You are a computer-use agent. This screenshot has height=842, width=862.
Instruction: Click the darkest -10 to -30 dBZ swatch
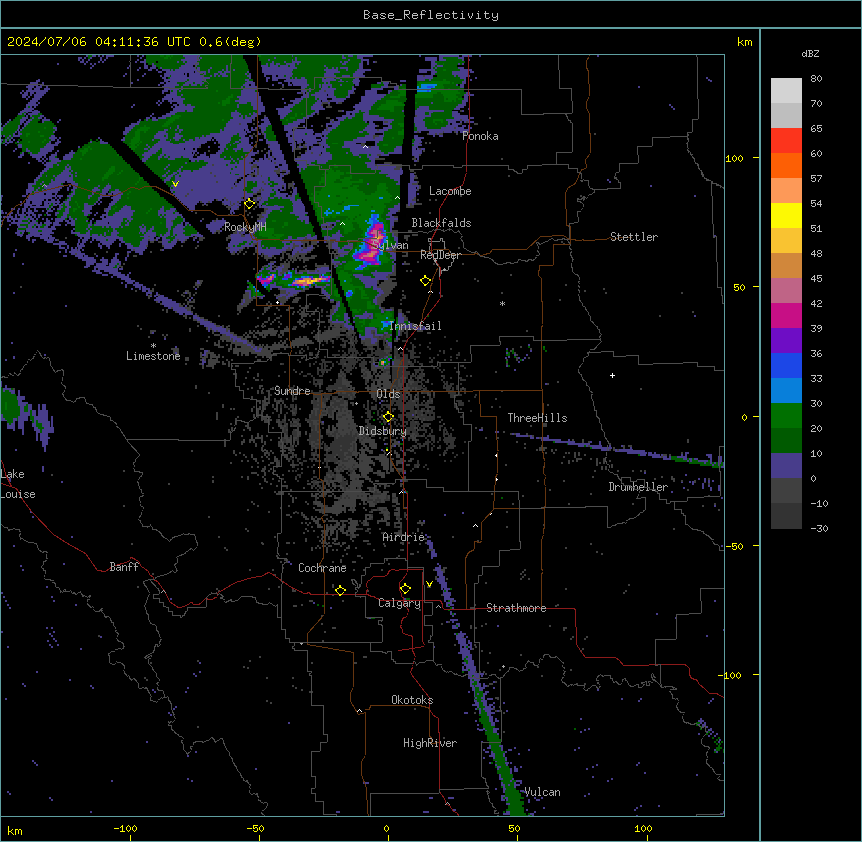point(786,516)
